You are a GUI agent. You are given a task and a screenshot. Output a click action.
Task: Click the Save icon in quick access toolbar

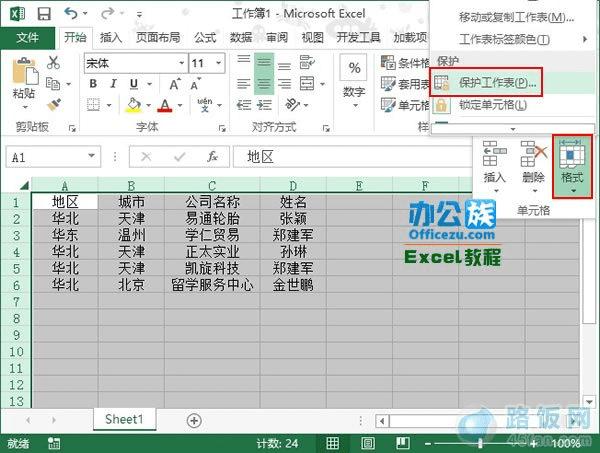[44, 14]
